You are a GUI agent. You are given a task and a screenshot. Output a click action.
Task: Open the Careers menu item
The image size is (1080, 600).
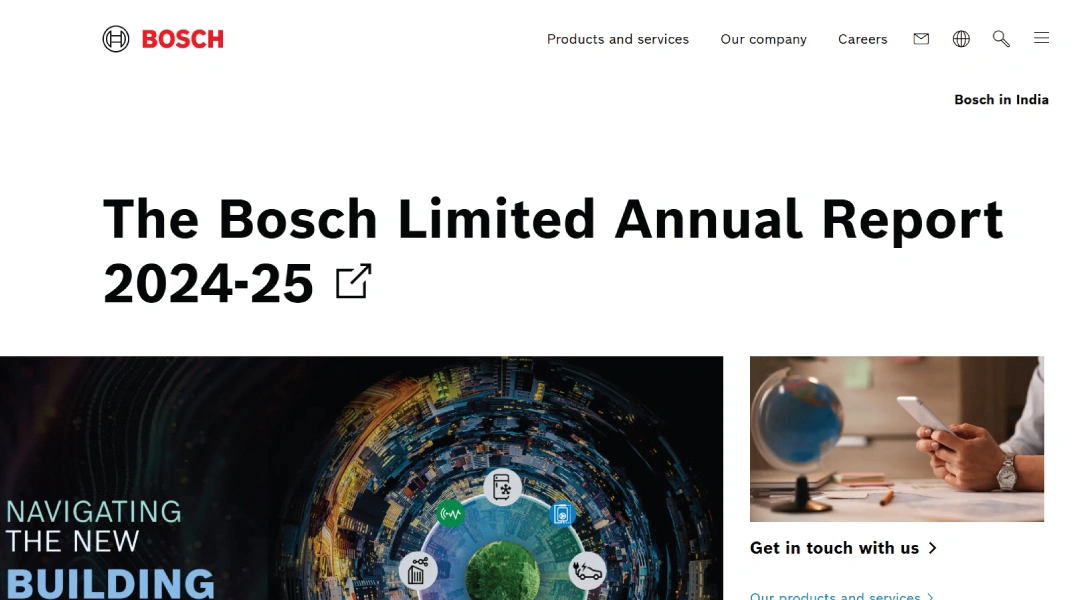(x=862, y=39)
